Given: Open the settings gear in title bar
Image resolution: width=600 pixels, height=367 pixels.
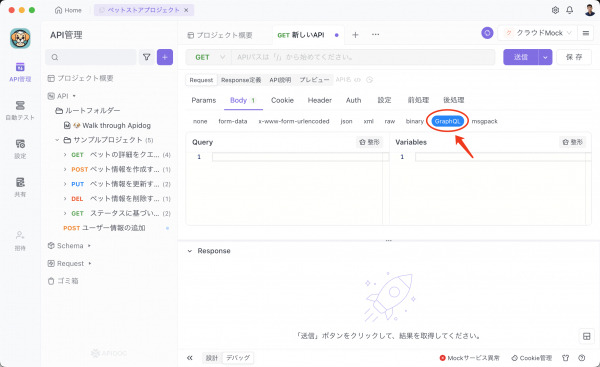Looking at the screenshot, I should pyautogui.click(x=555, y=10).
